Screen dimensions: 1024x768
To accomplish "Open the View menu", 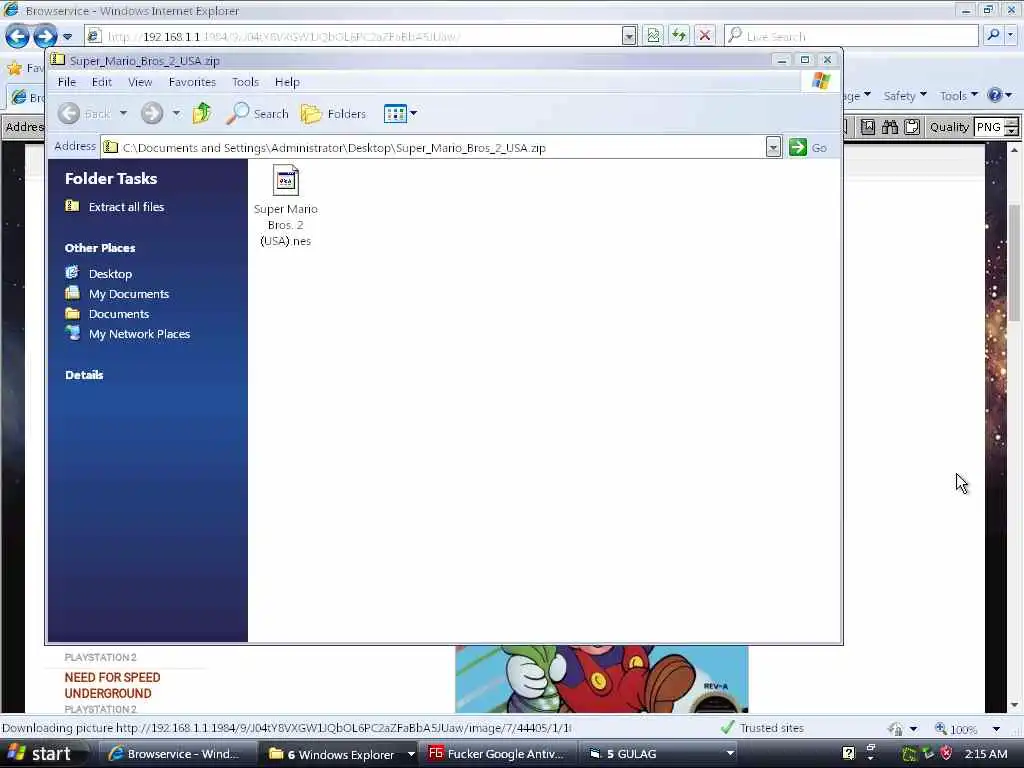I will point(140,82).
